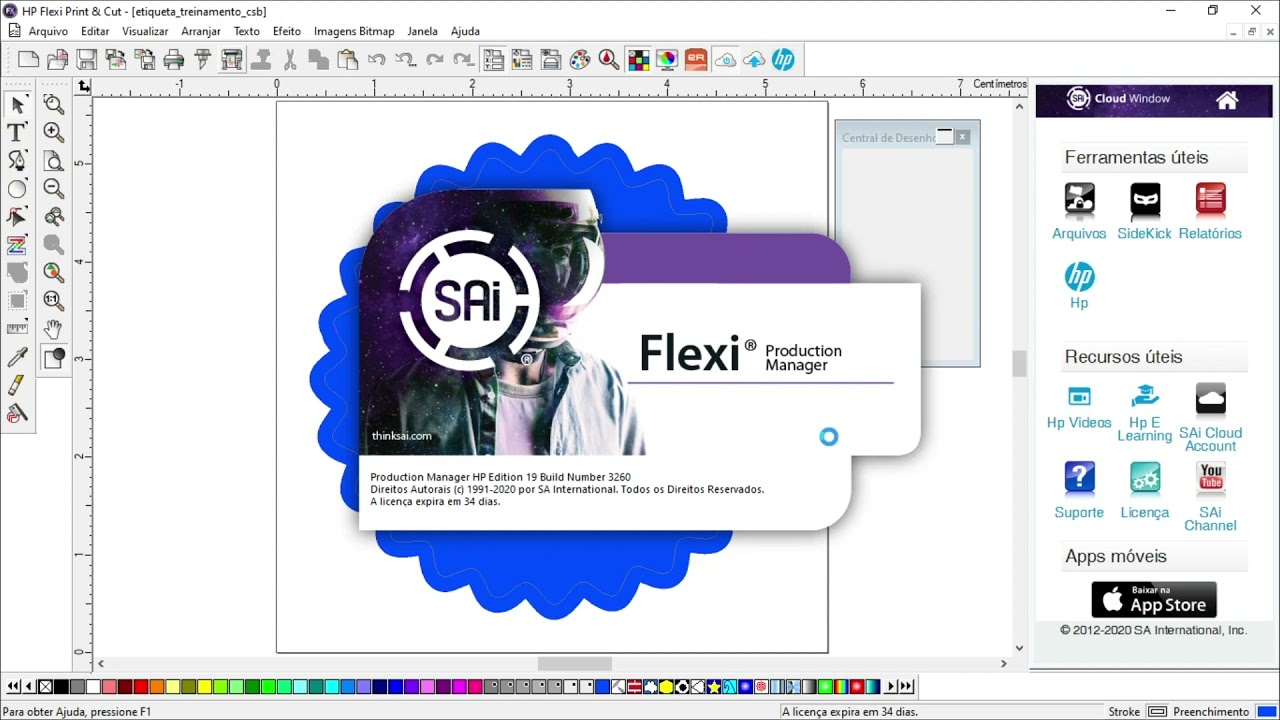Open the Arquivo menu
Screen dimensions: 1280x720
[48, 31]
